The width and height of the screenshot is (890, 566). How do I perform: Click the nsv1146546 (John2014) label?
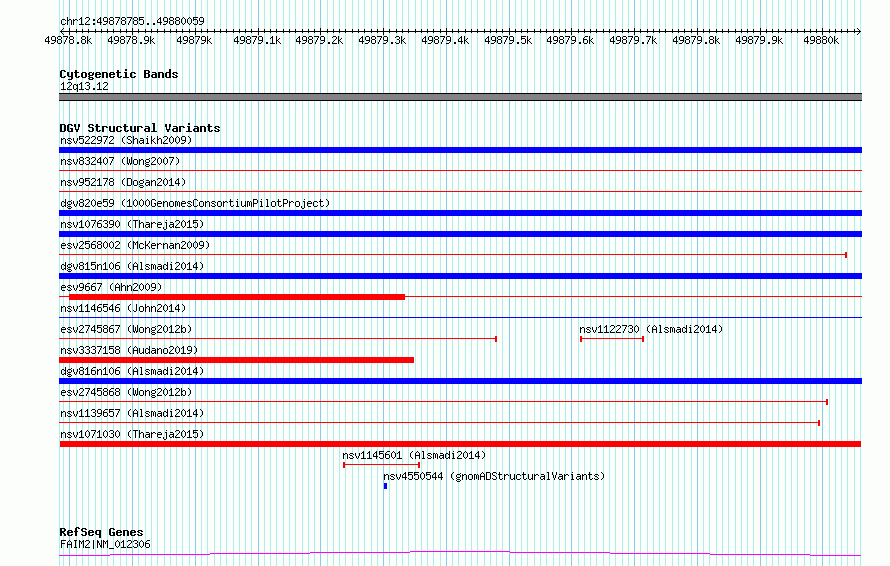click(123, 308)
